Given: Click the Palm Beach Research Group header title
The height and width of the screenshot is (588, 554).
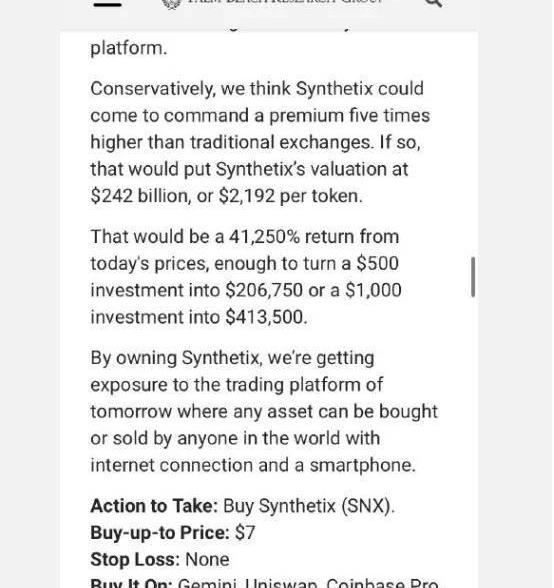Looking at the screenshot, I should (284, 2).
